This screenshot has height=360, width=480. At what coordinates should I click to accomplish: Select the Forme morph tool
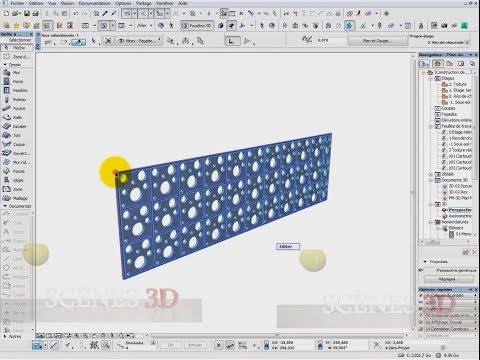pyautogui.click(x=17, y=171)
